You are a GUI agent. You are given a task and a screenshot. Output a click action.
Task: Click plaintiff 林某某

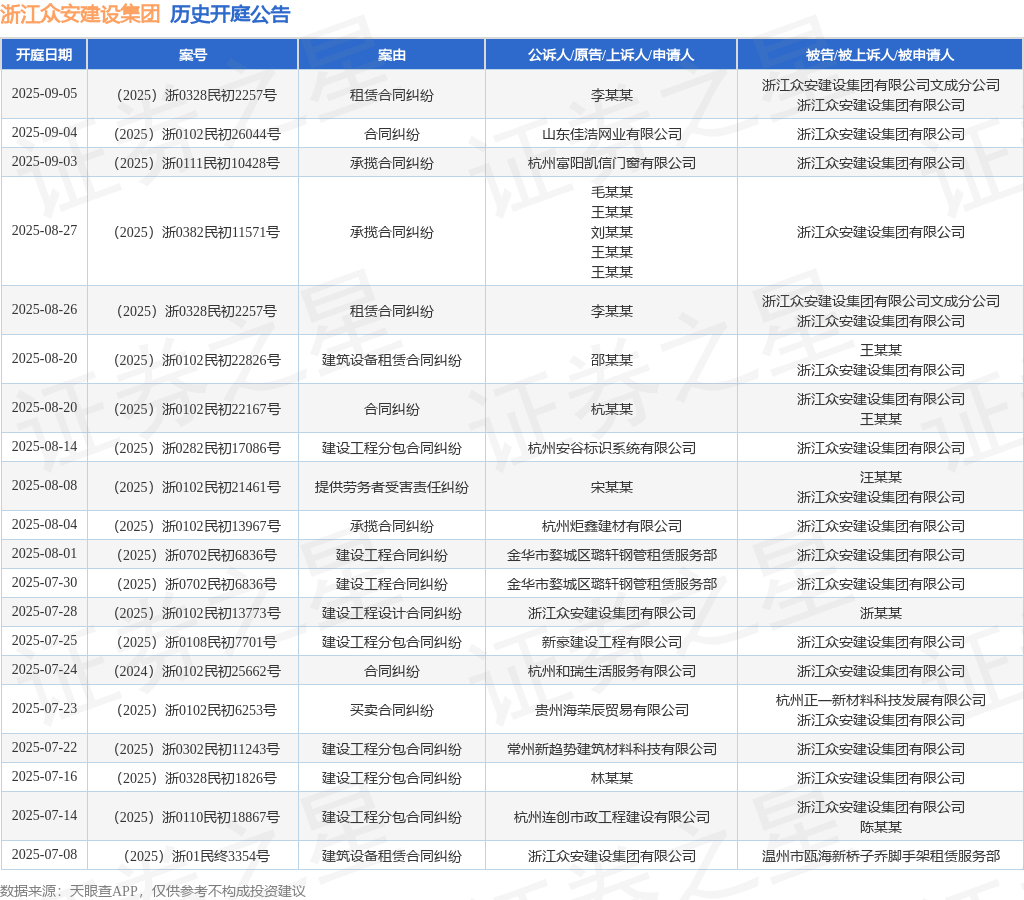[x=612, y=778]
